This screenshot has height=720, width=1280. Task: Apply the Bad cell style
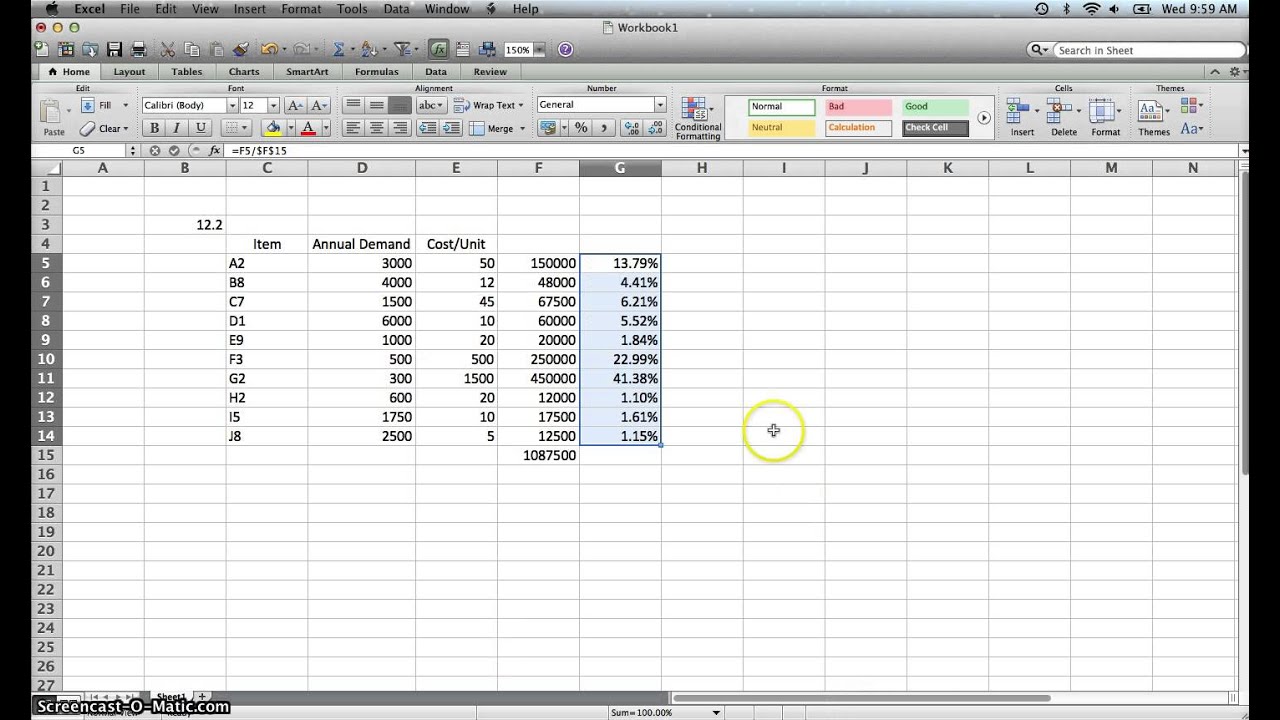[859, 106]
